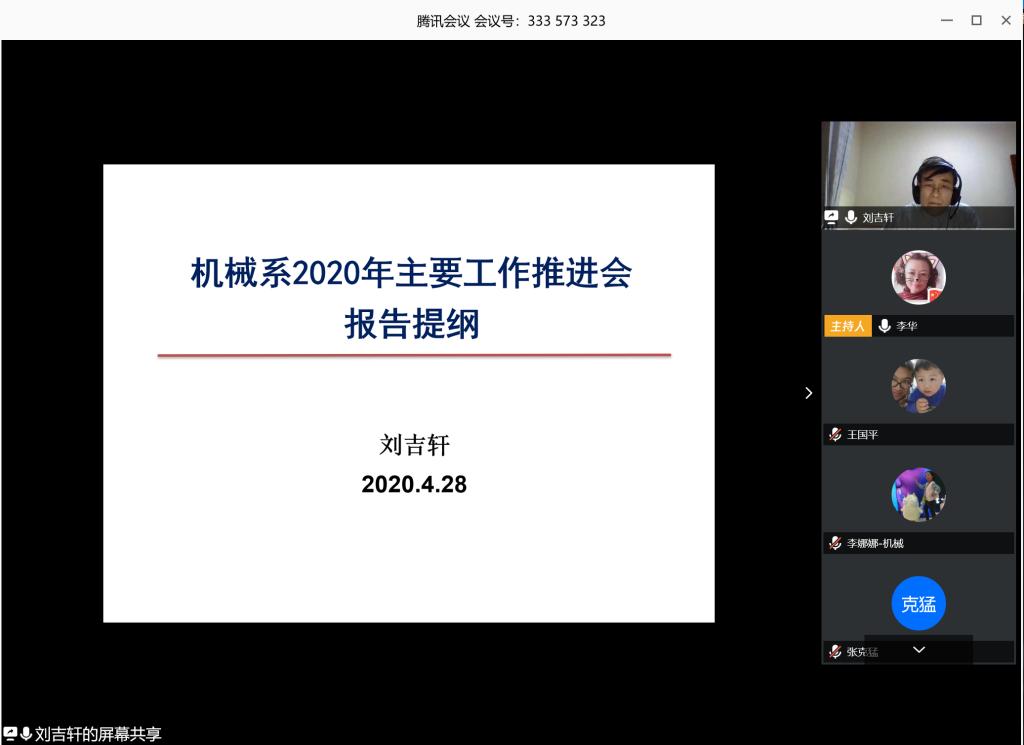Click the muted mic icon beside 王国平
The height and width of the screenshot is (745, 1024).
(x=835, y=435)
